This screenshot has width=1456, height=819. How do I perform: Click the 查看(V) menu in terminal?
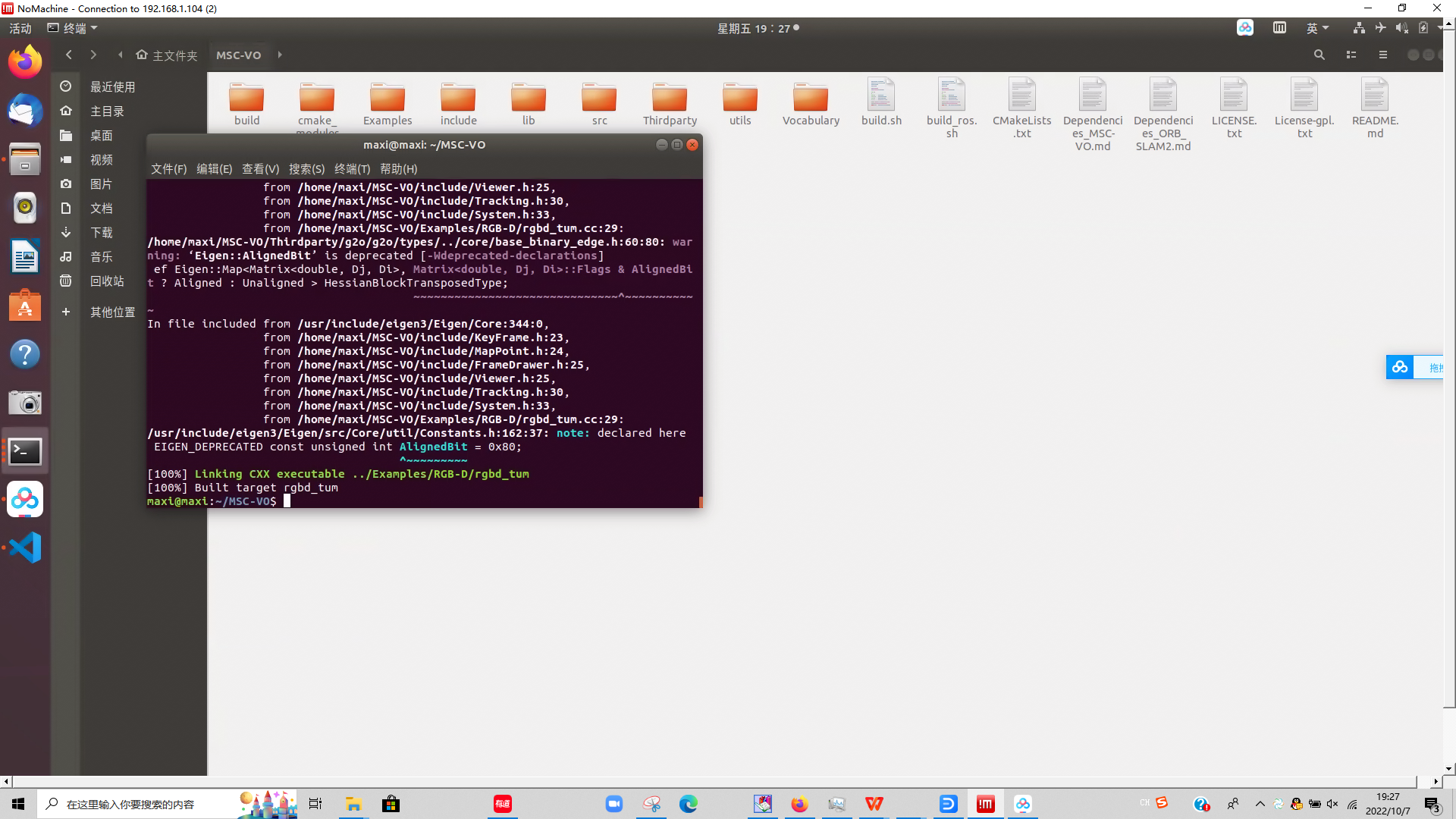coord(259,169)
